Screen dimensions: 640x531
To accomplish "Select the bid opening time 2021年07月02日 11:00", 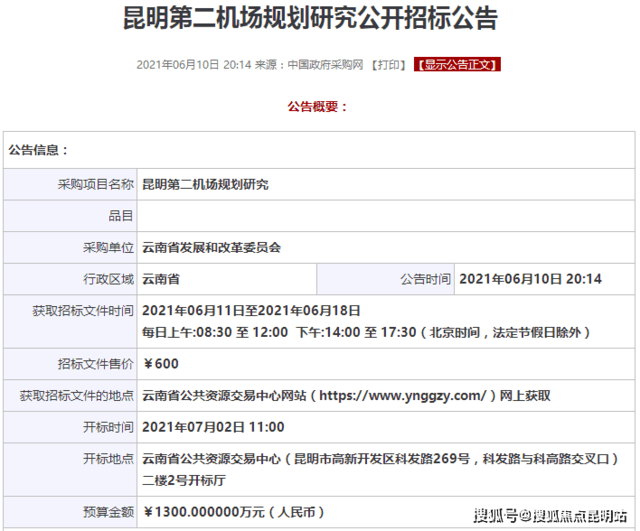I will [214, 427].
